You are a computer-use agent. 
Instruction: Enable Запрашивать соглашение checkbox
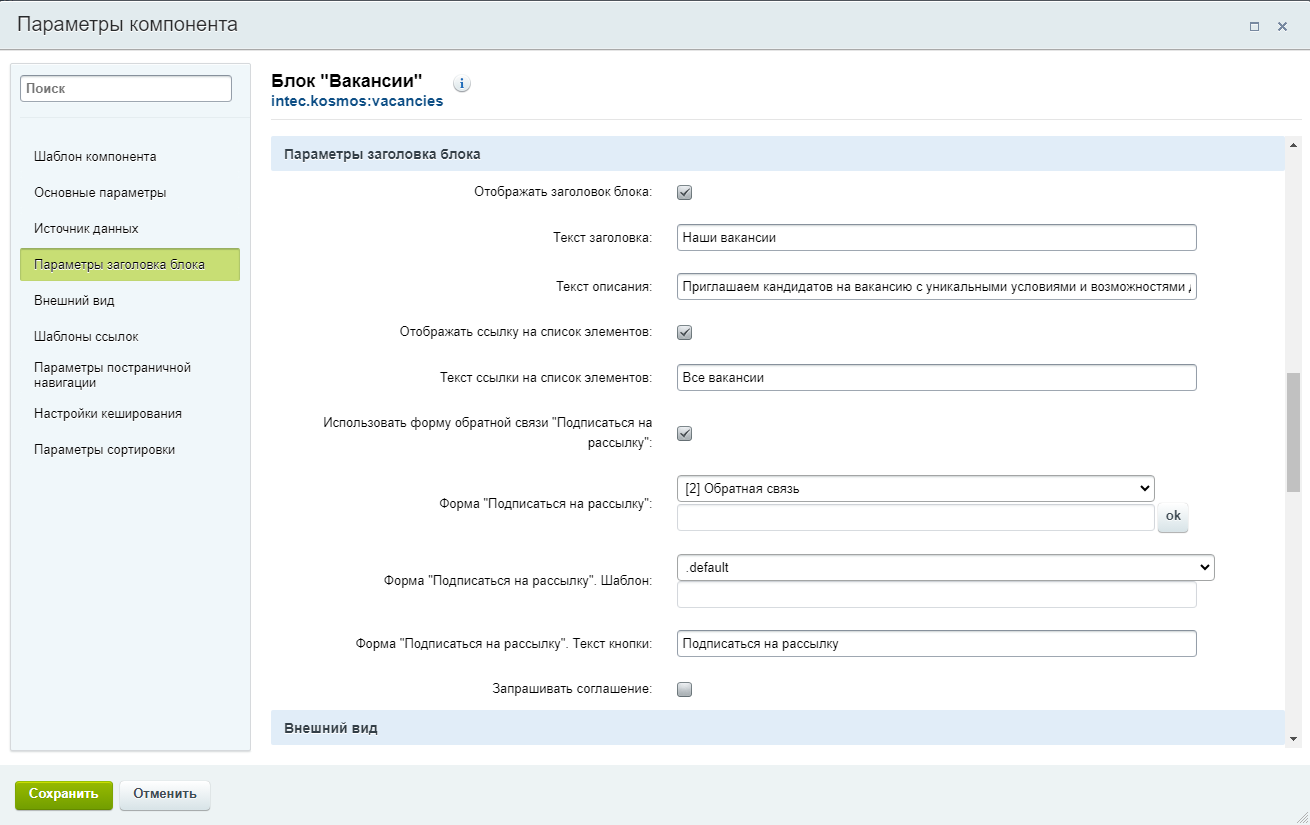pos(685,688)
